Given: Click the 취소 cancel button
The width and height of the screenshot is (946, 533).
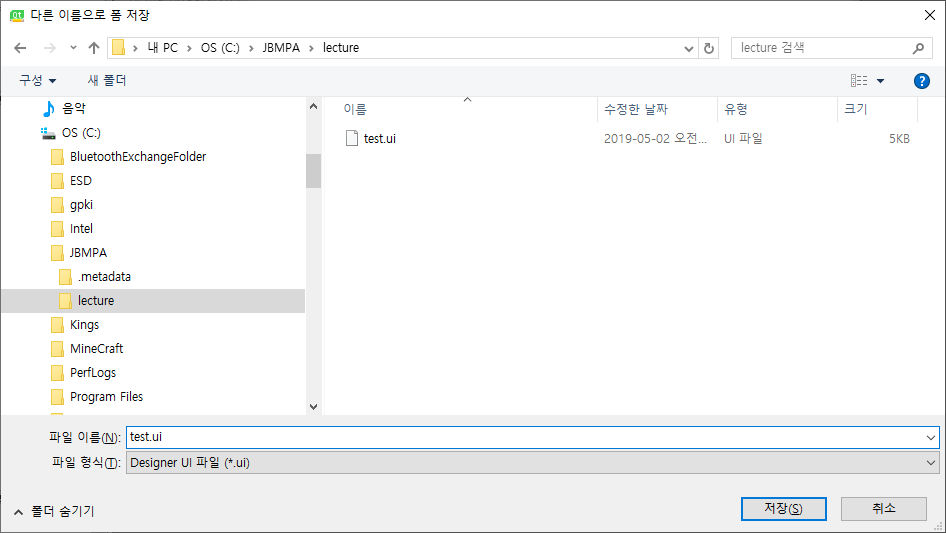Looking at the screenshot, I should [883, 509].
